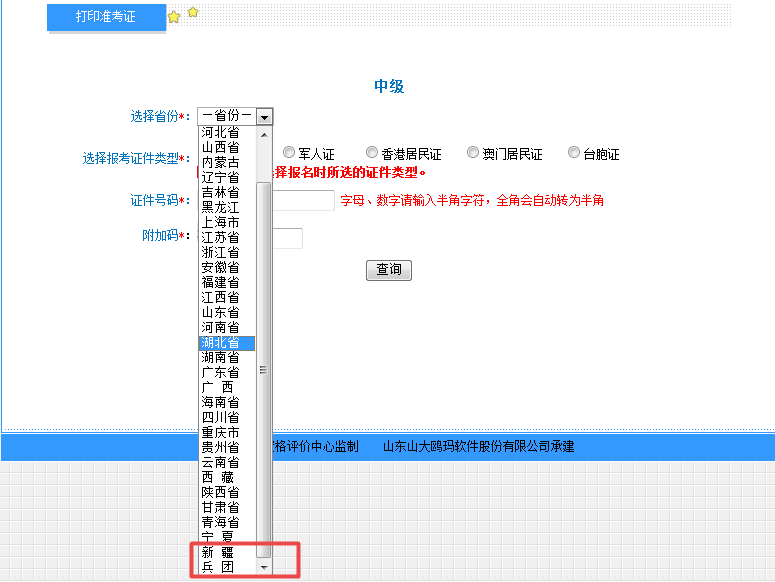
Task: Choose 上海市 in the province list
Action: click(220, 223)
